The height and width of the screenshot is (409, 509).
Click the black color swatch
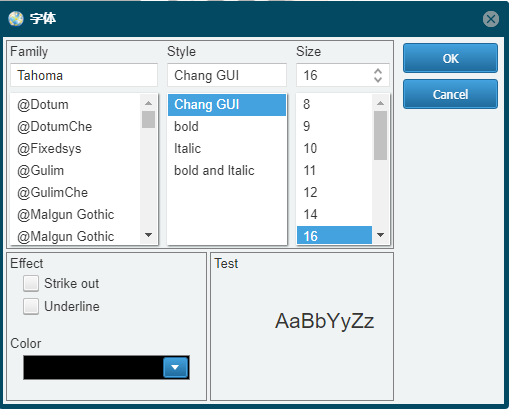pos(93,367)
